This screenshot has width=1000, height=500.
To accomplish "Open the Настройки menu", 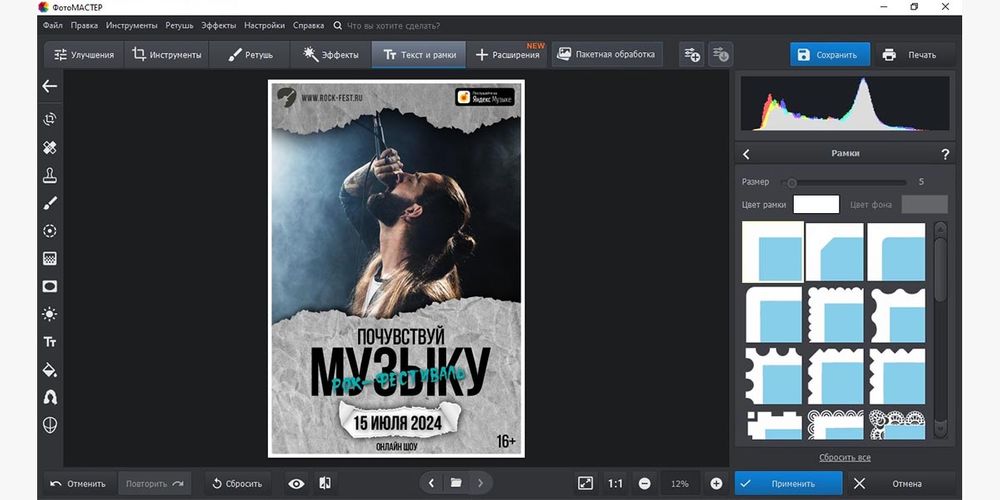I will (264, 26).
